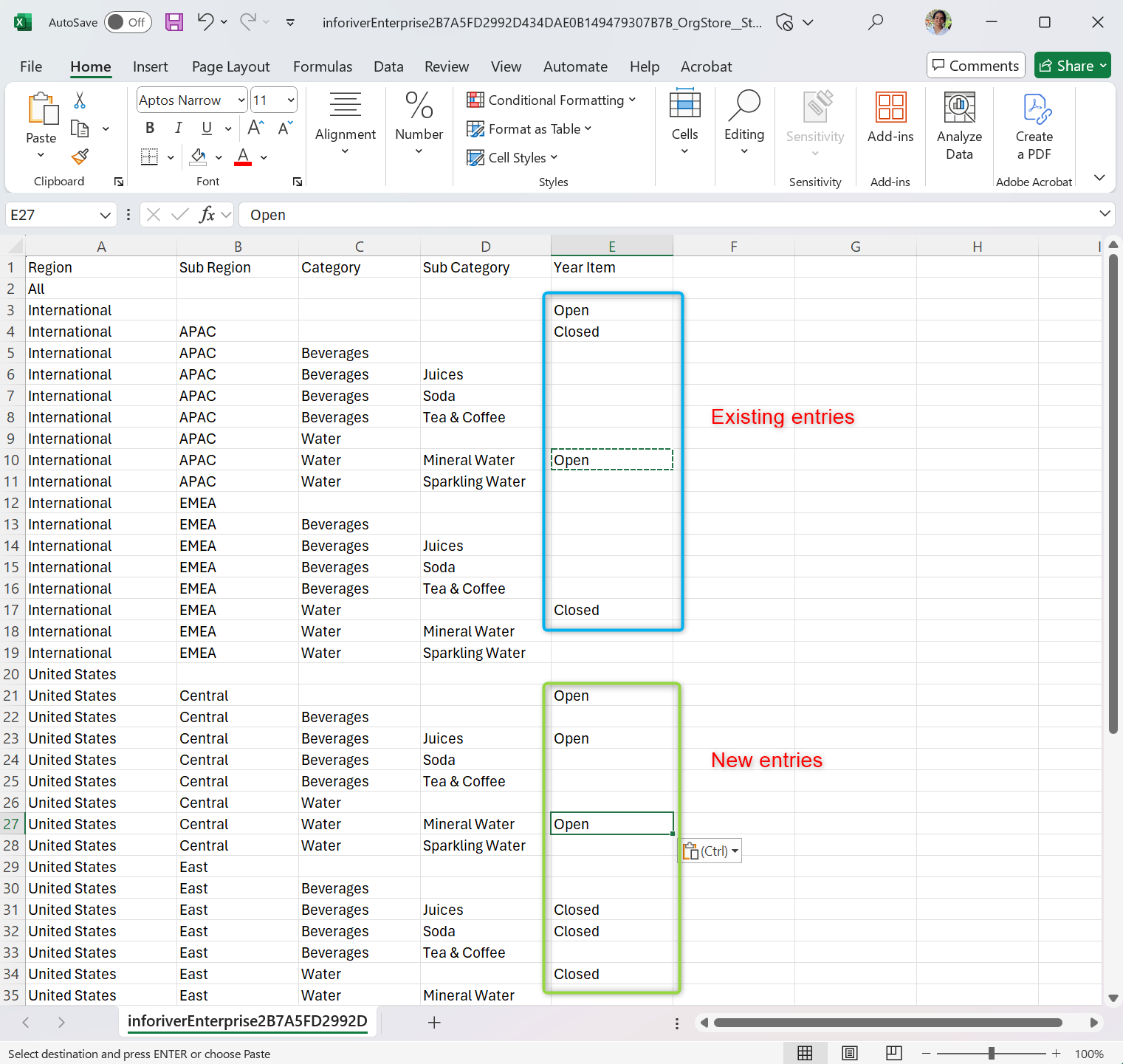This screenshot has height=1064, width=1123.
Task: Adjust the zoom slider handle
Action: coord(991,1054)
